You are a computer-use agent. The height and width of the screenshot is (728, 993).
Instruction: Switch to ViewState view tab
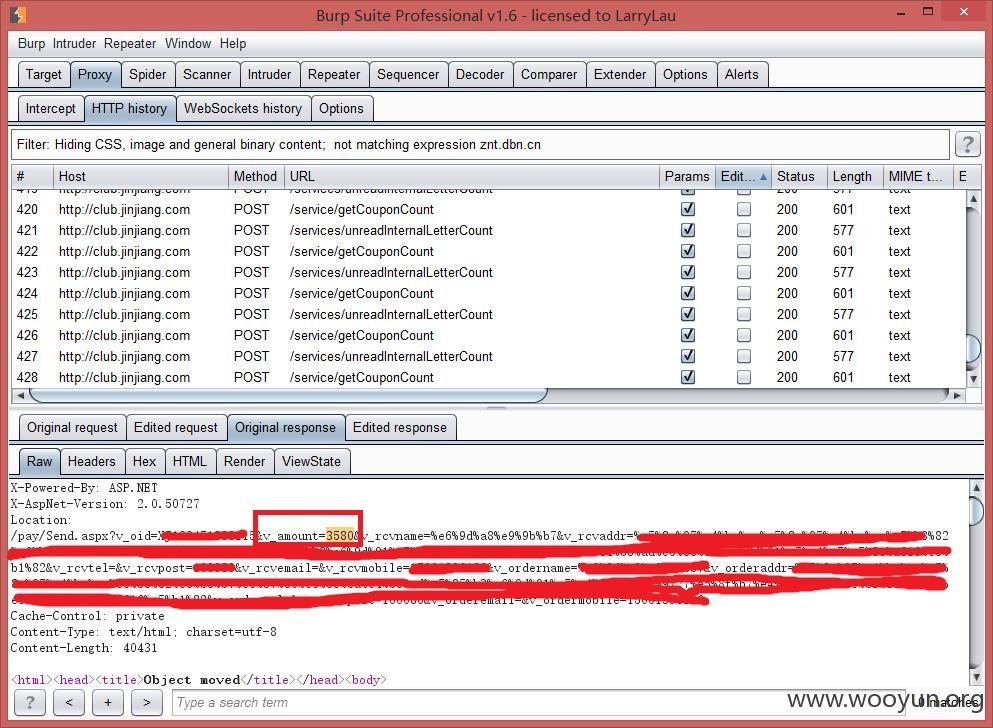tap(312, 461)
